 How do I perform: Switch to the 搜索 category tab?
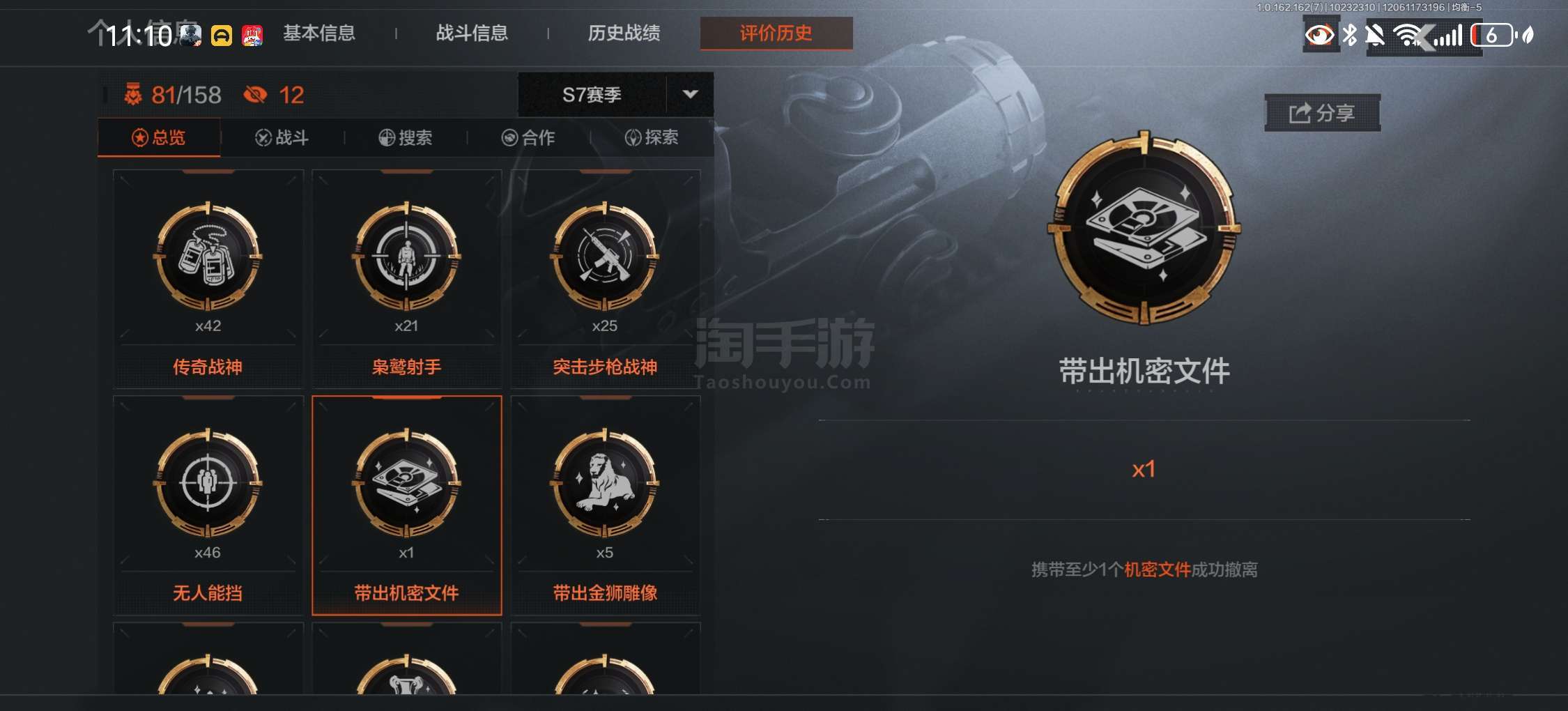405,137
